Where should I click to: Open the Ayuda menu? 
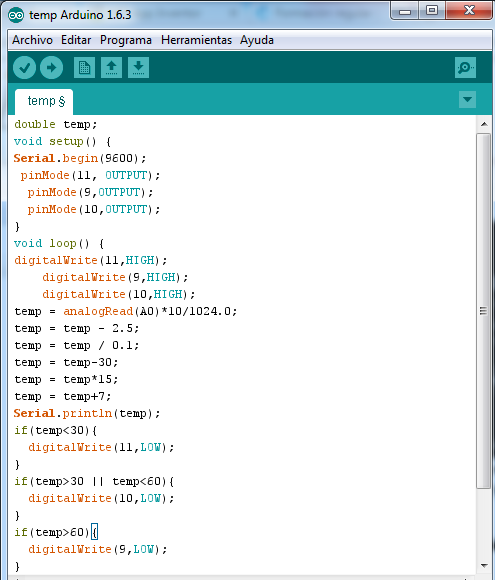[x=257, y=40]
